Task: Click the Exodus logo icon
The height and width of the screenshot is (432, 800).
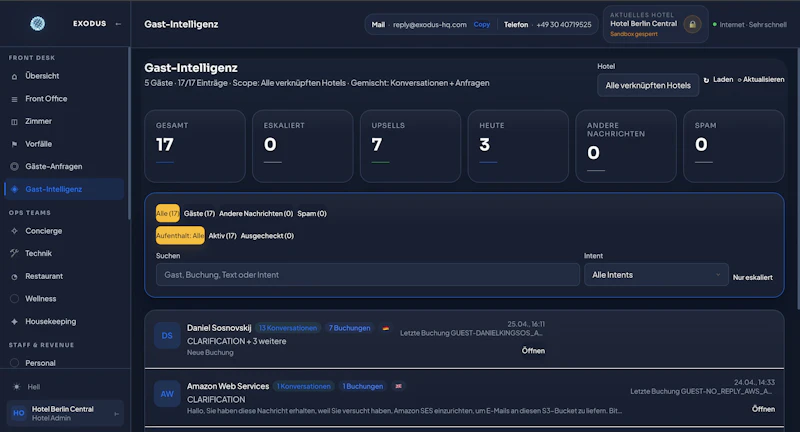Action: 37,23
